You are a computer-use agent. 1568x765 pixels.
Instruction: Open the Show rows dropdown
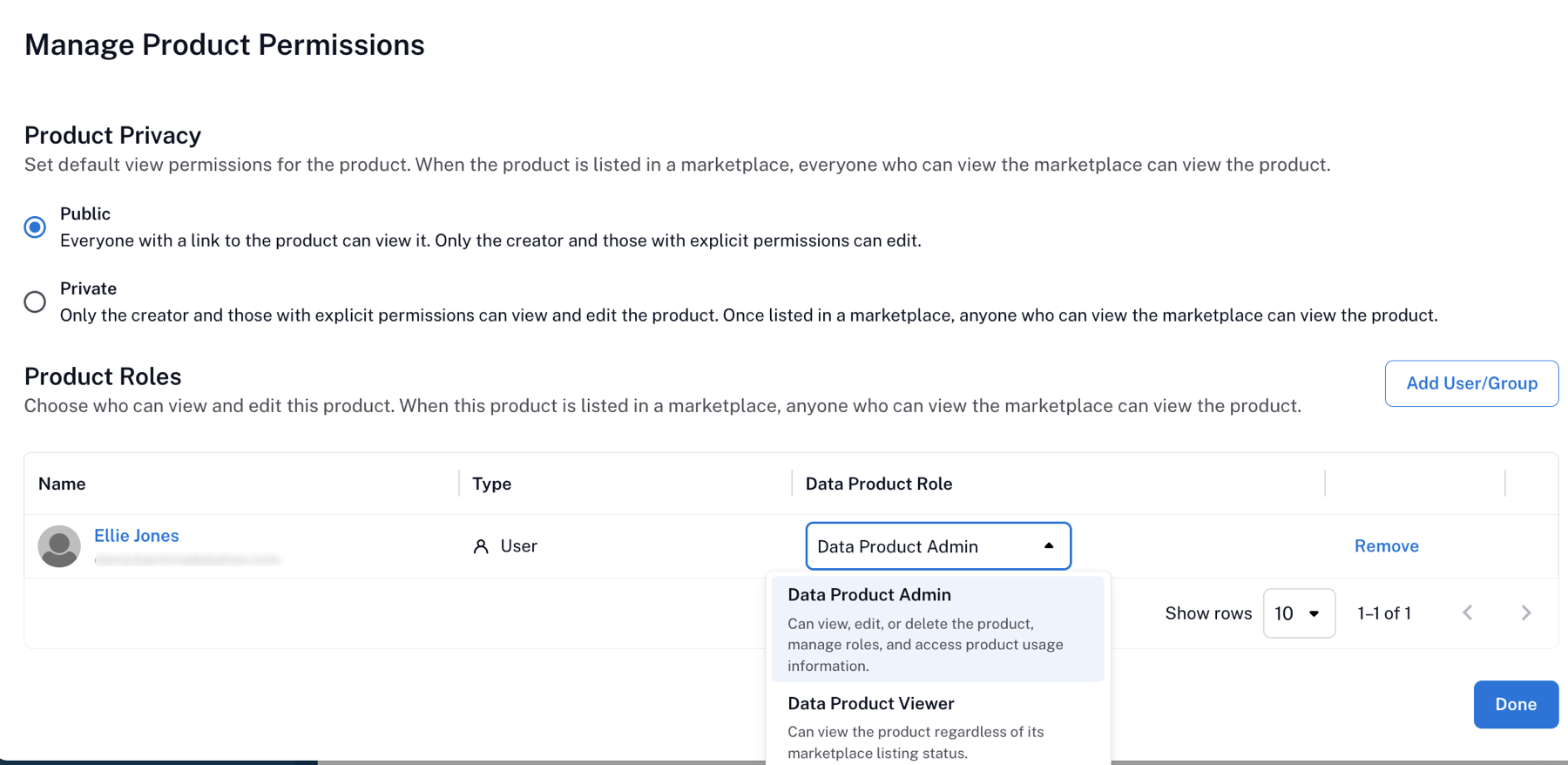click(x=1299, y=613)
